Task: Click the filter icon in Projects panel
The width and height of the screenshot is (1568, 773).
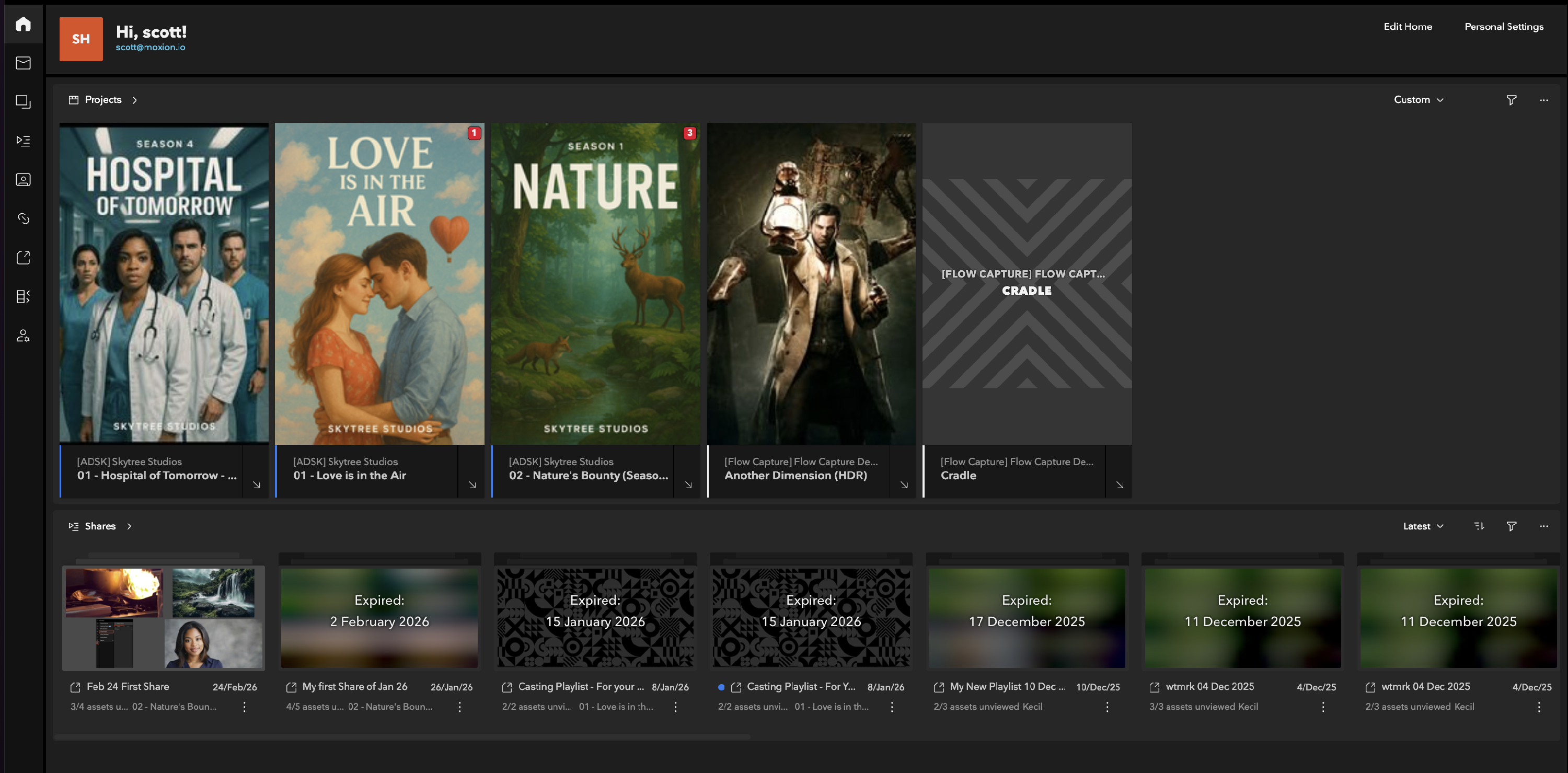Action: click(x=1511, y=100)
